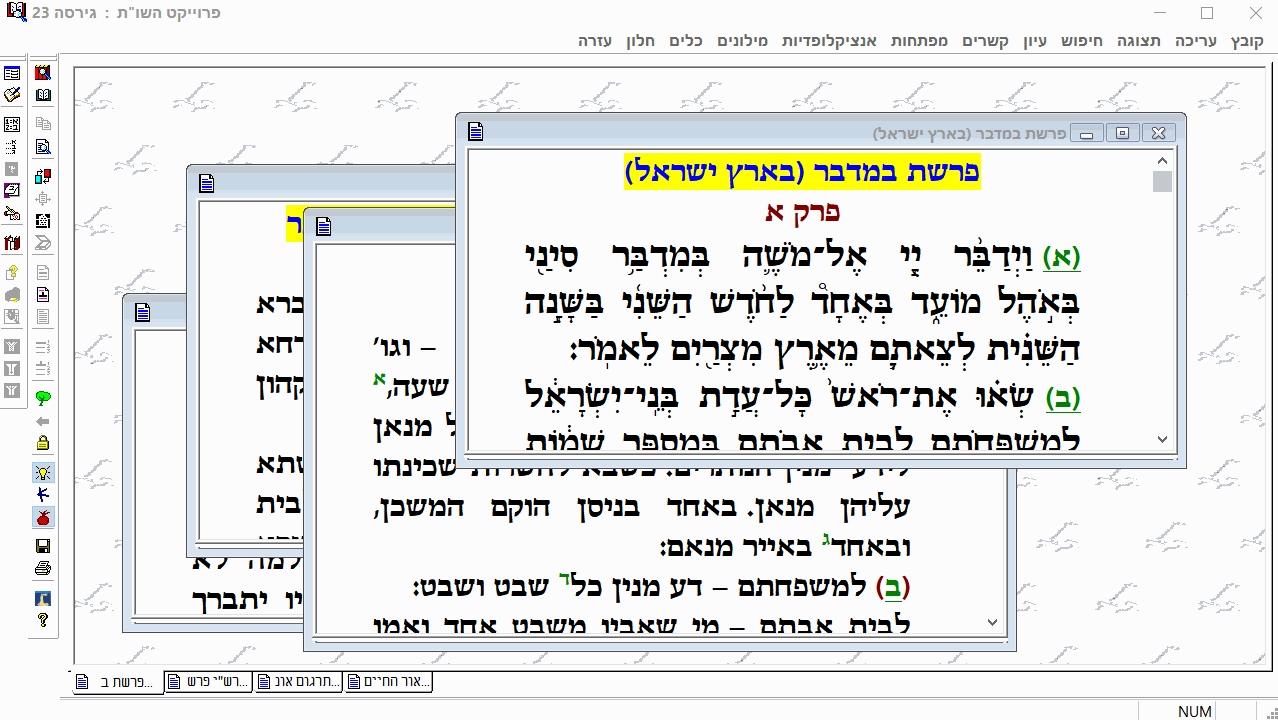Open the עיון menu
The height and width of the screenshot is (720, 1278).
(x=1035, y=41)
